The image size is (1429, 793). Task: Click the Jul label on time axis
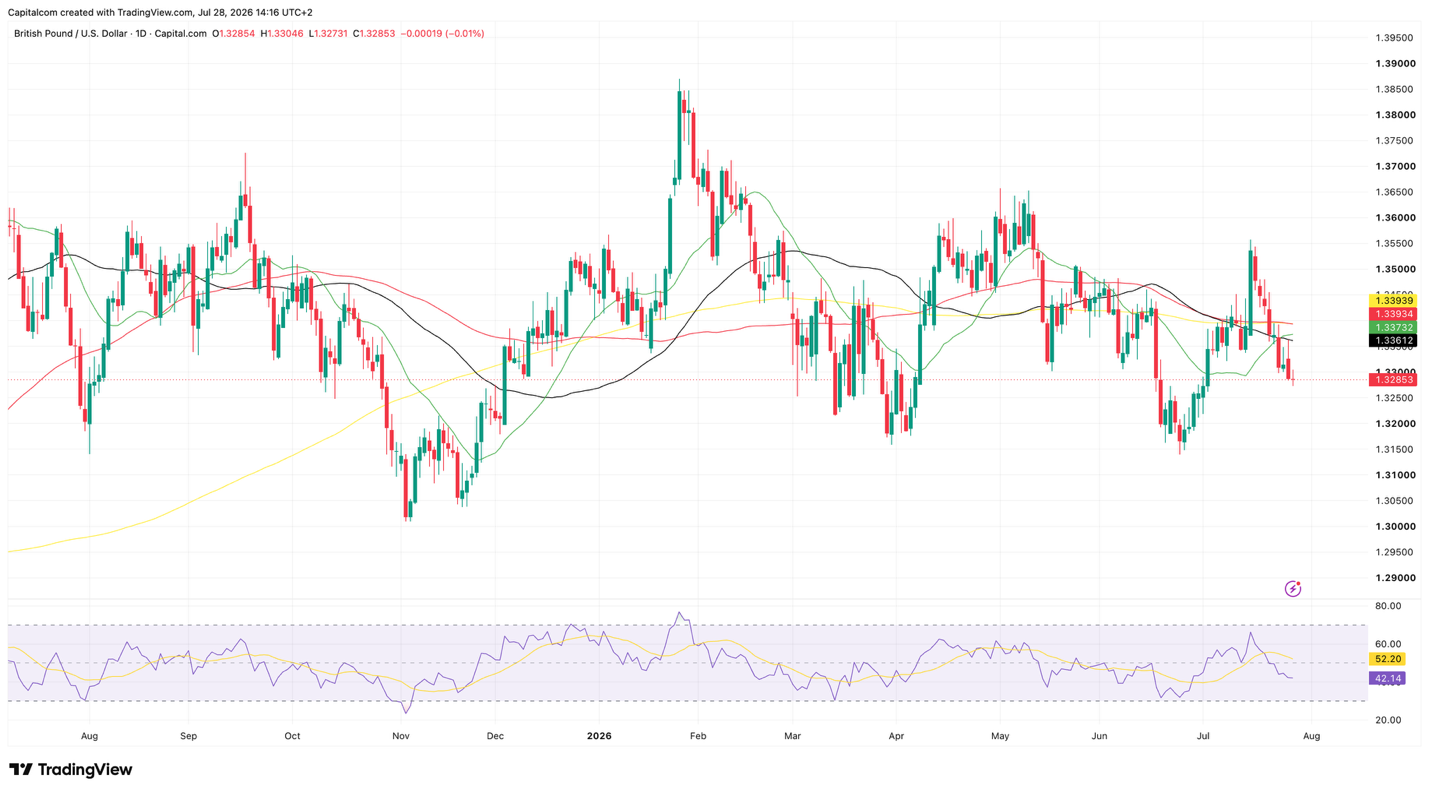click(1203, 736)
